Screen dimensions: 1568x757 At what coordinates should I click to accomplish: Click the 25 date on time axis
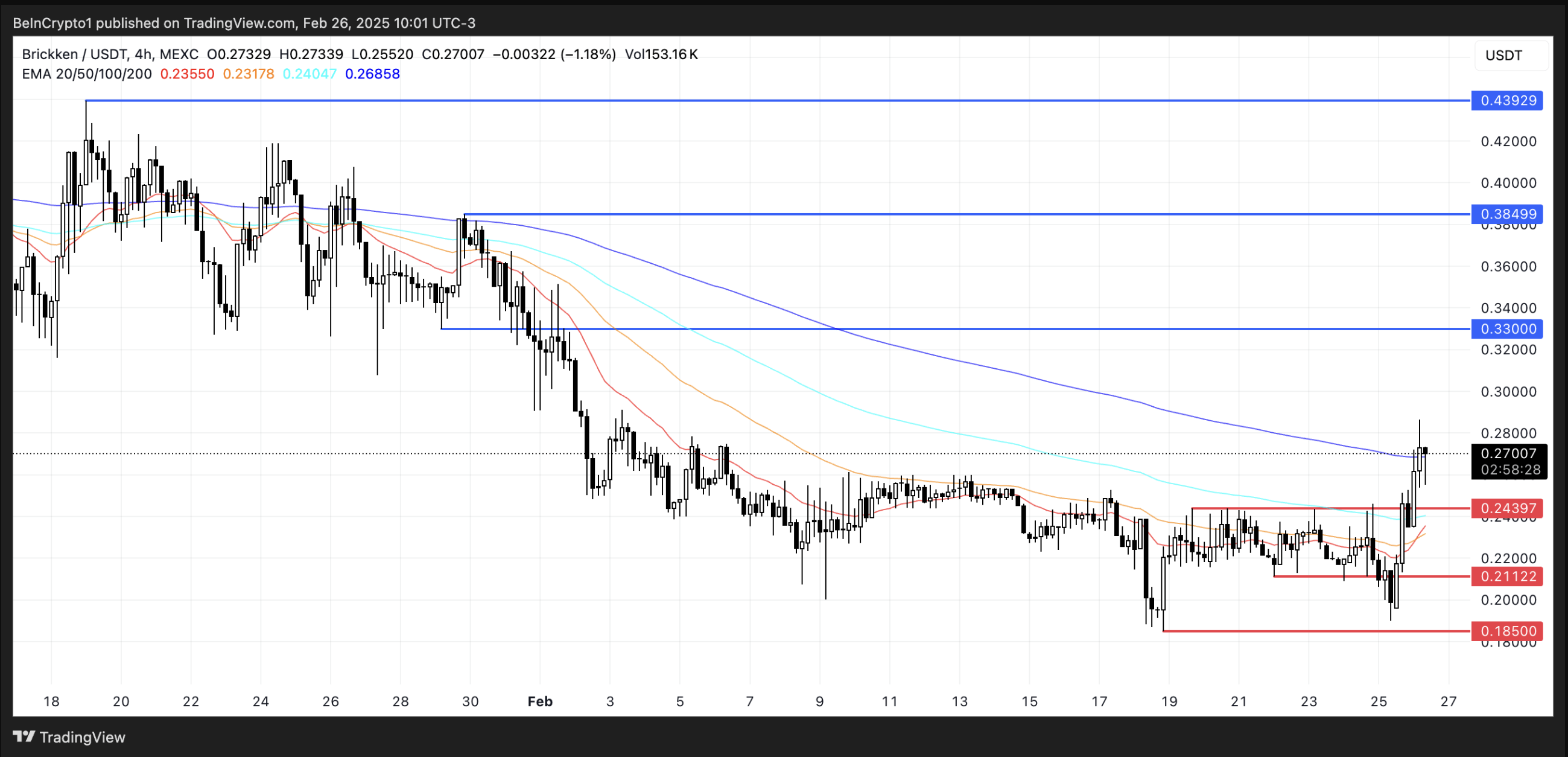pos(1379,701)
